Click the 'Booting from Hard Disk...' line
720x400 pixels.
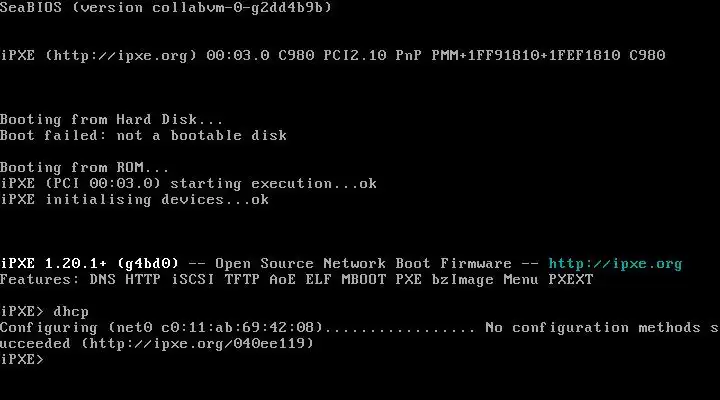[112, 119]
